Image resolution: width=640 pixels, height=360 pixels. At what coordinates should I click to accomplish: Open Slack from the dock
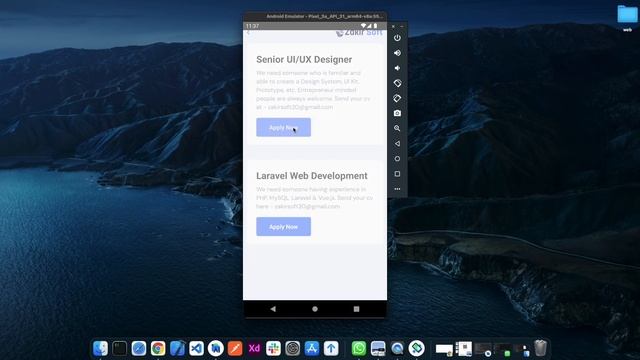pyautogui.click(x=273, y=349)
